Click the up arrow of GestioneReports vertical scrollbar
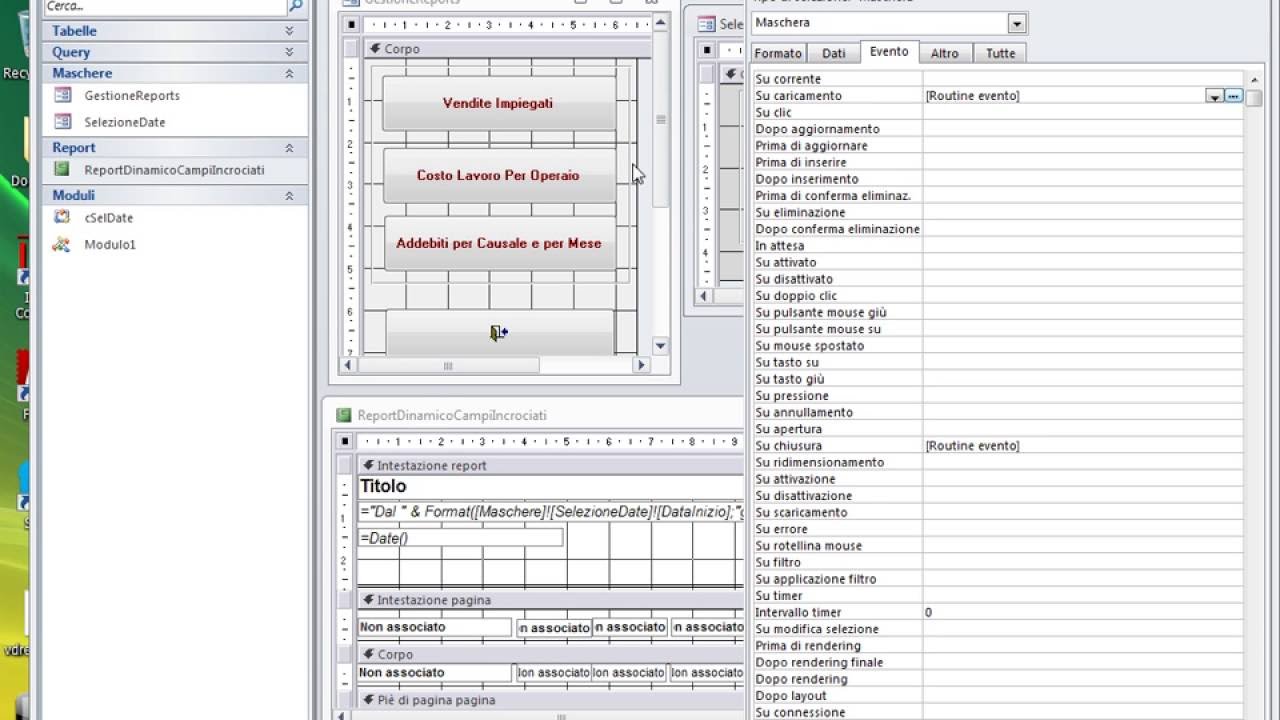 click(660, 24)
